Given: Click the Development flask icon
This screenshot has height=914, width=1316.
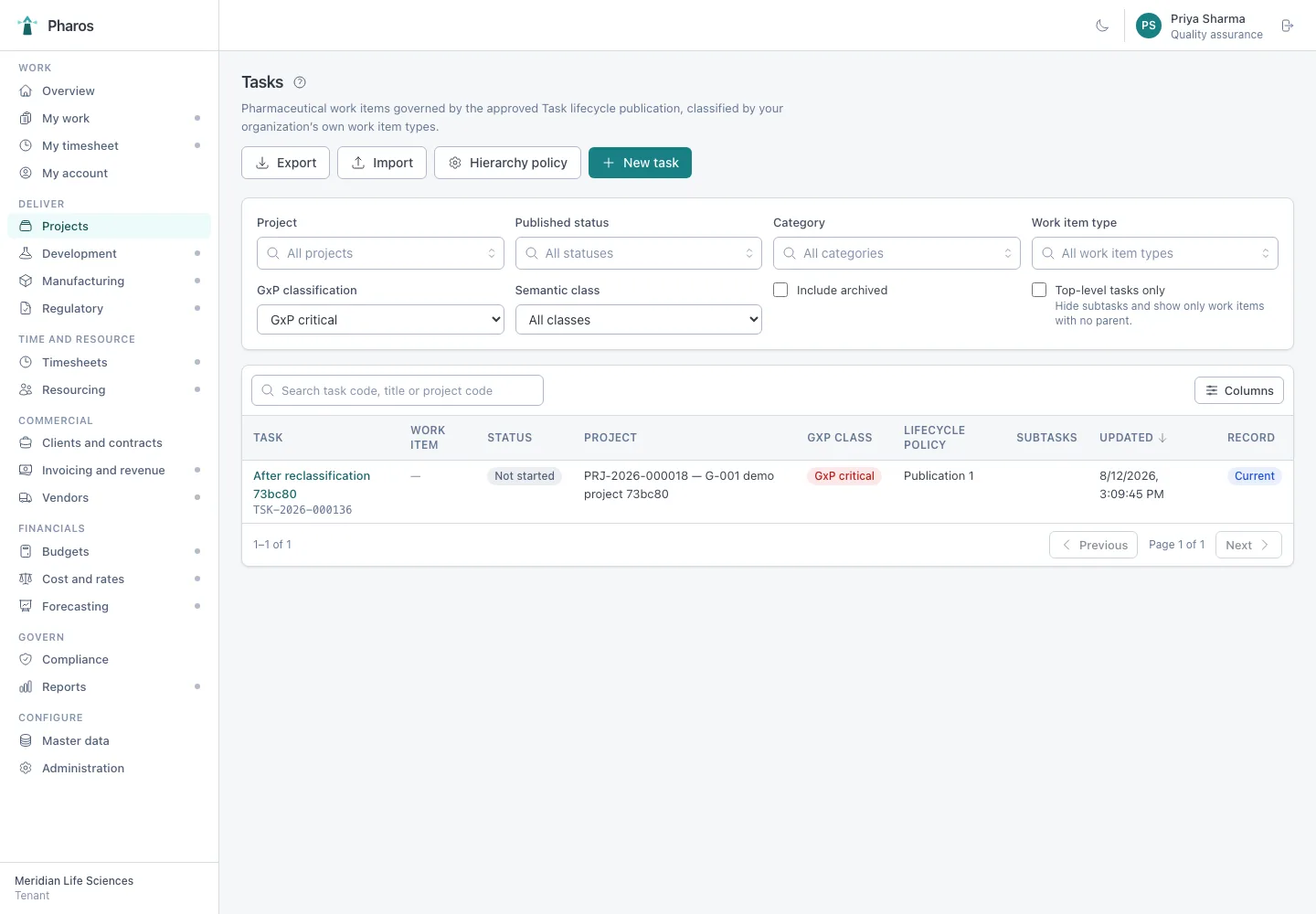Looking at the screenshot, I should pos(26,254).
